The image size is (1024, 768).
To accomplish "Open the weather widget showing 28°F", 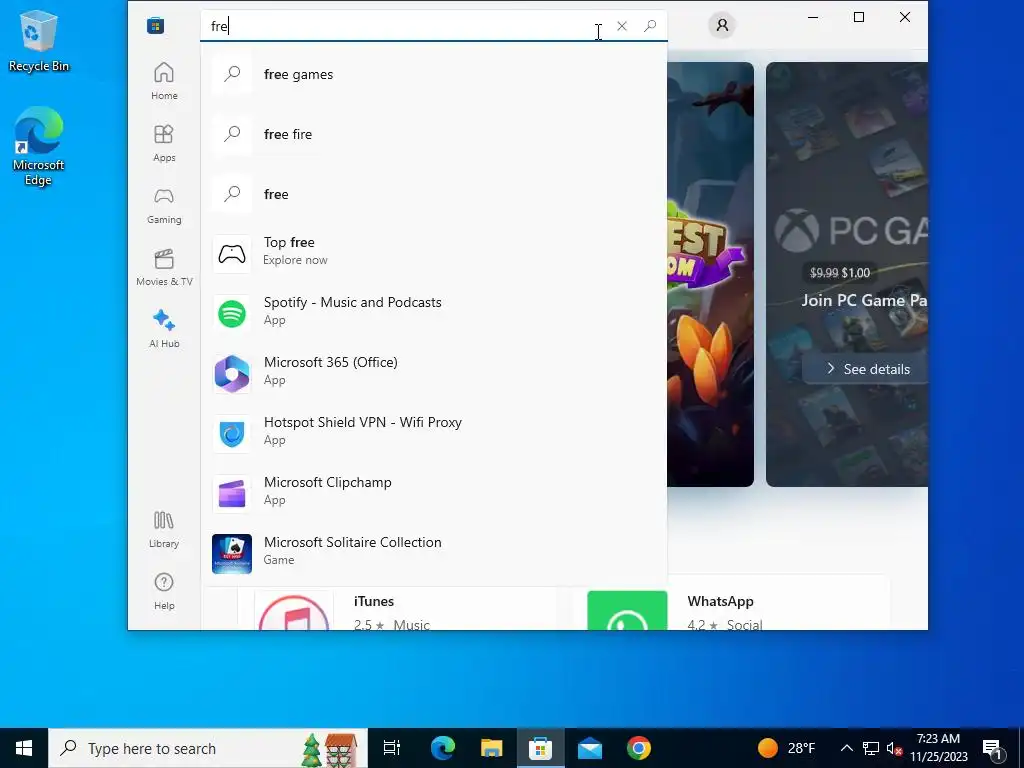I will click(x=786, y=748).
